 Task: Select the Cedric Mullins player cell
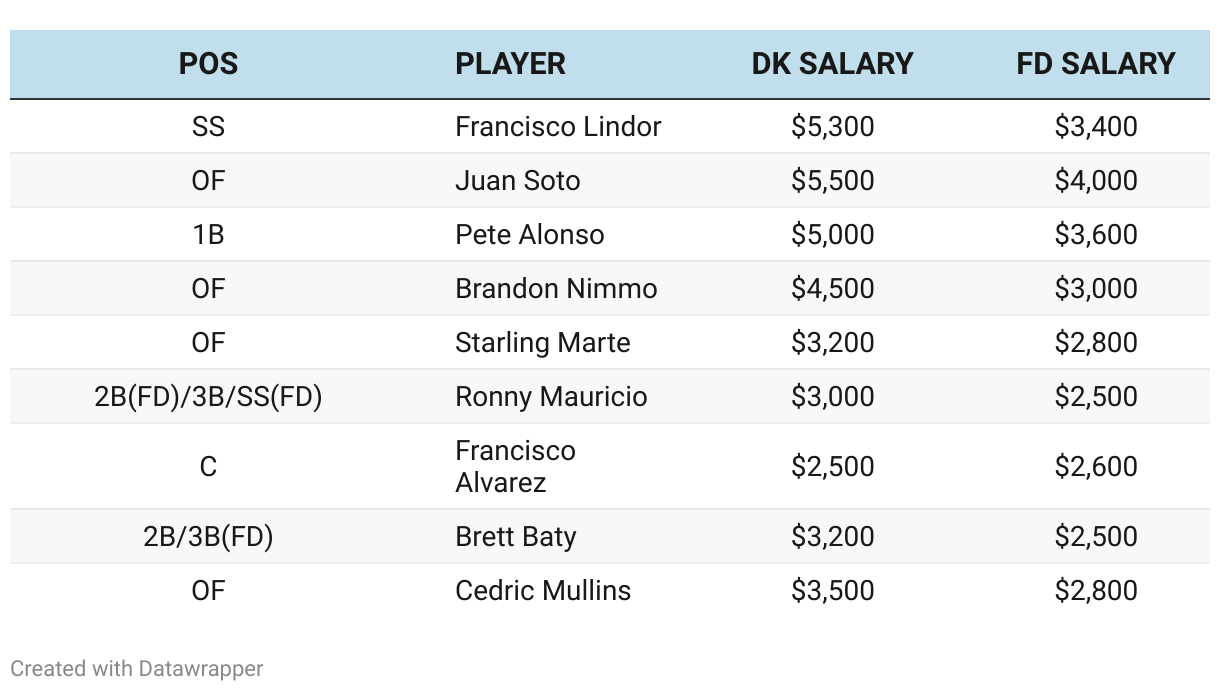point(543,591)
